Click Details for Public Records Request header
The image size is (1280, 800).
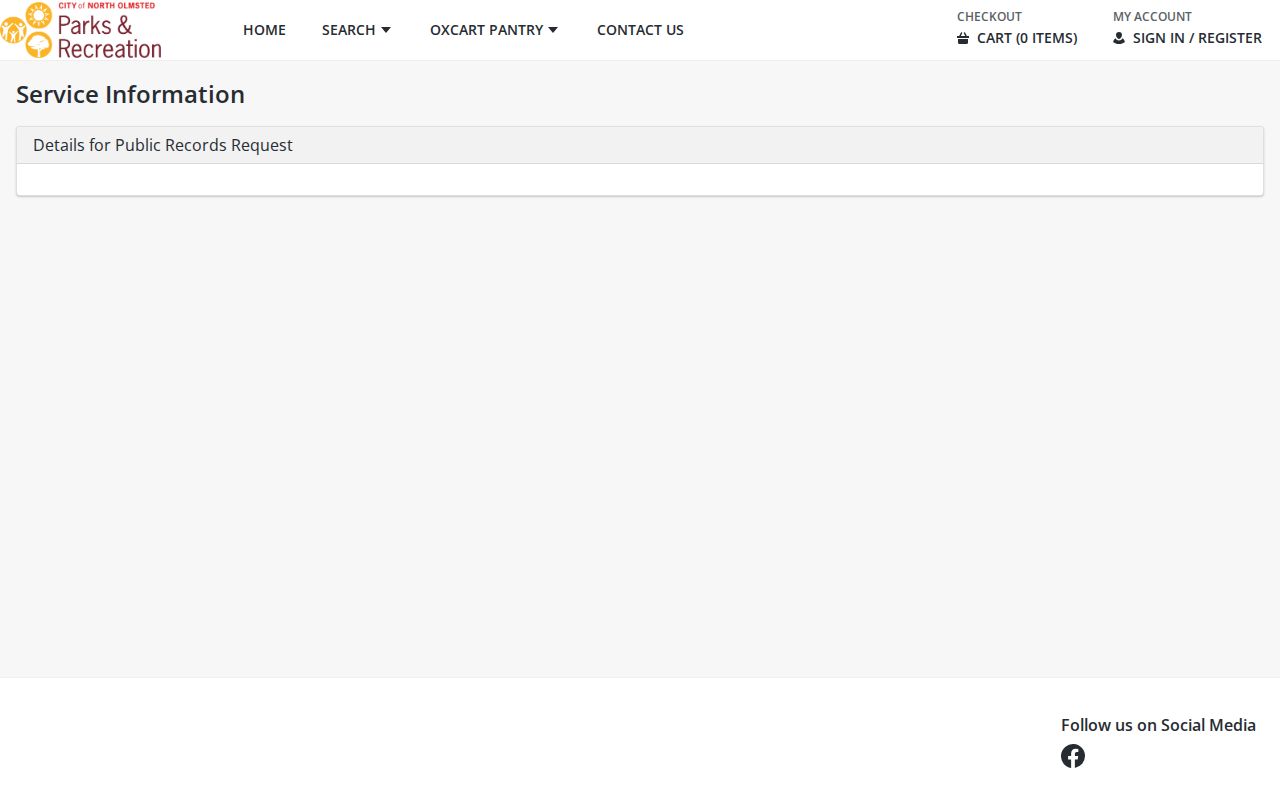(x=640, y=145)
